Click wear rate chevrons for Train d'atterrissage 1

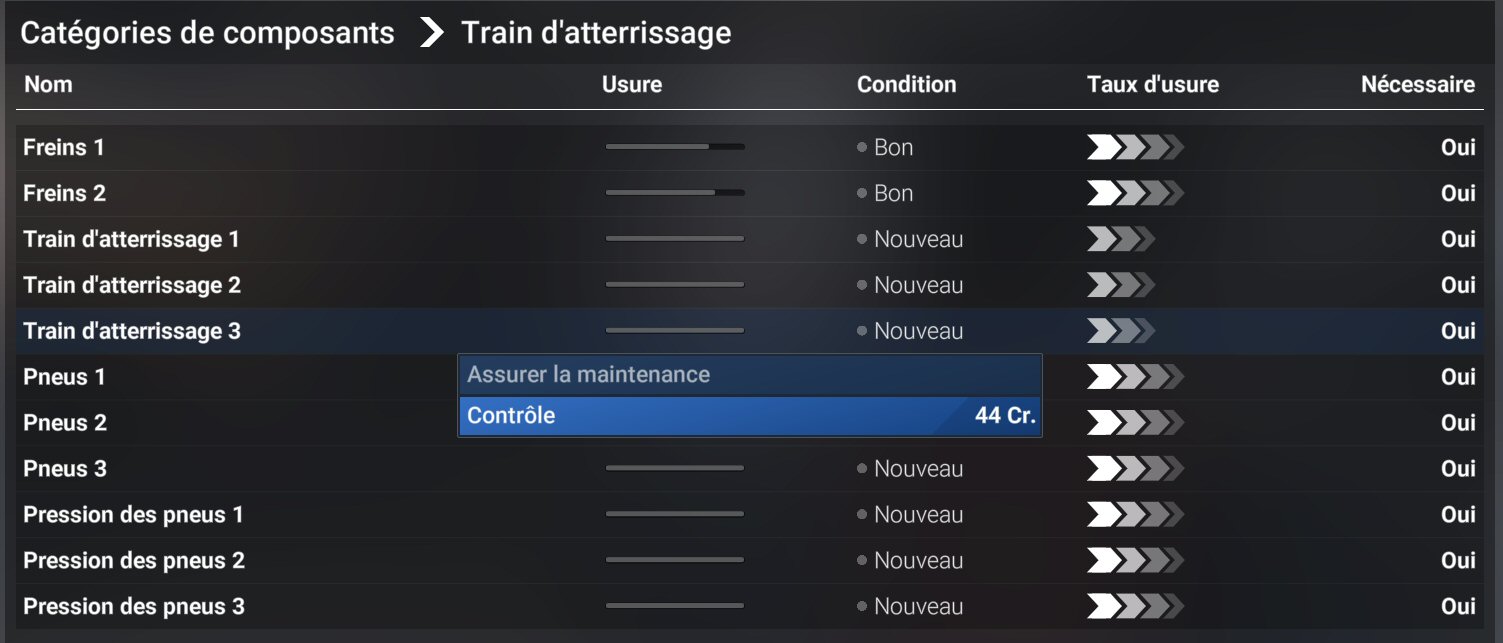(1120, 240)
